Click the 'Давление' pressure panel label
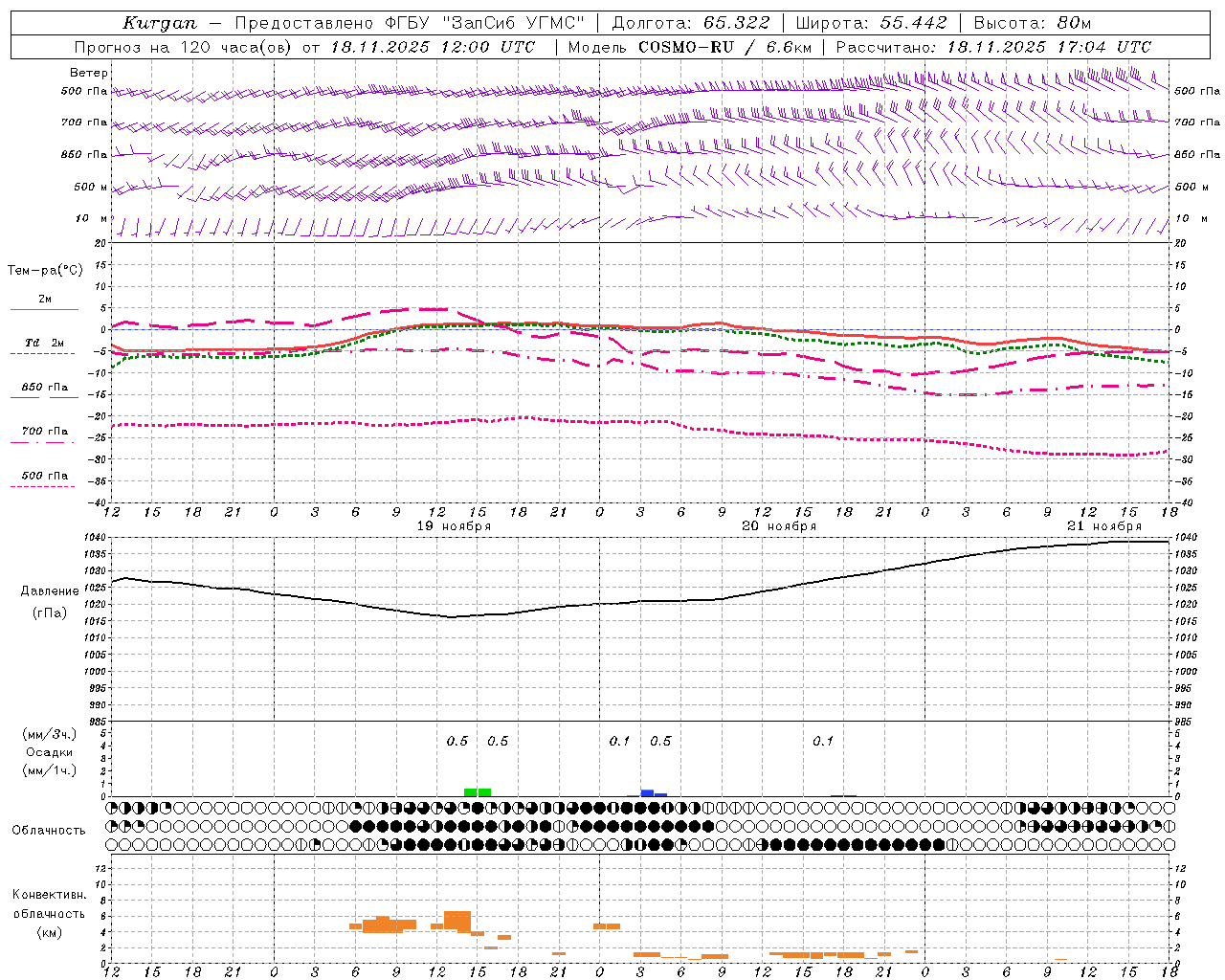This screenshot has height=980, width=1225. point(50,591)
